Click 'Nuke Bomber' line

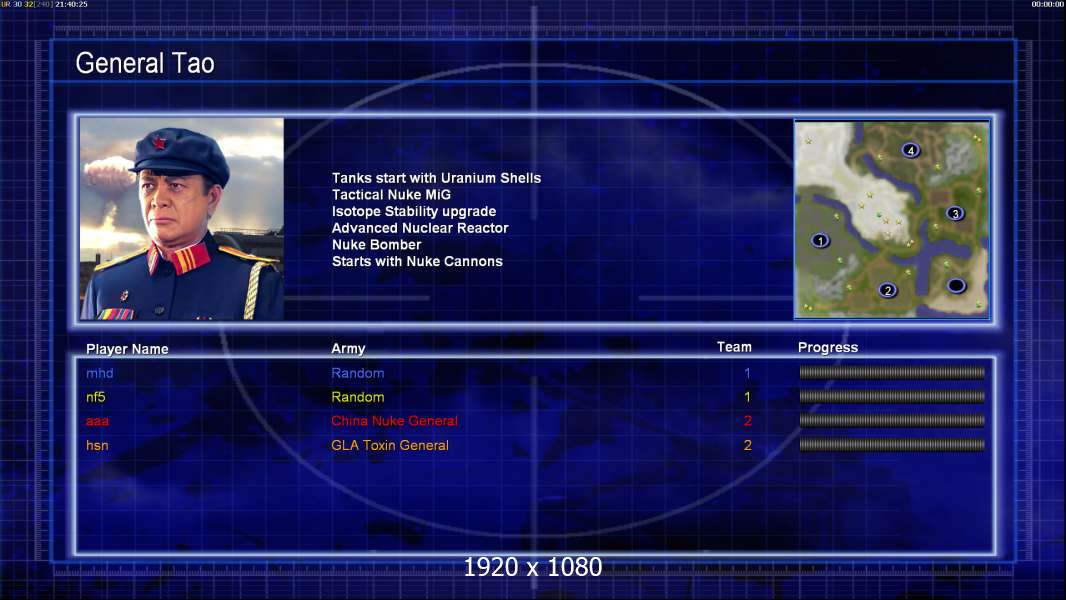(x=377, y=245)
